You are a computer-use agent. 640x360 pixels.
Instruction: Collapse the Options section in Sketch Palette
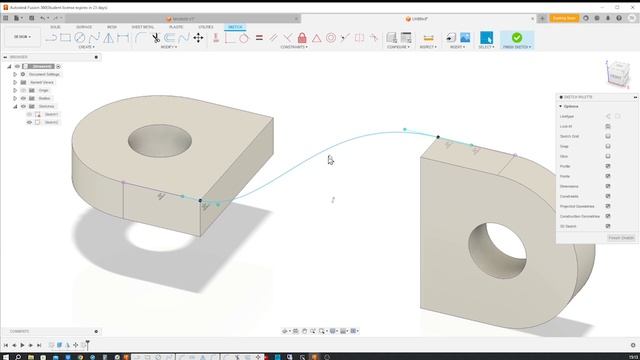(x=561, y=106)
